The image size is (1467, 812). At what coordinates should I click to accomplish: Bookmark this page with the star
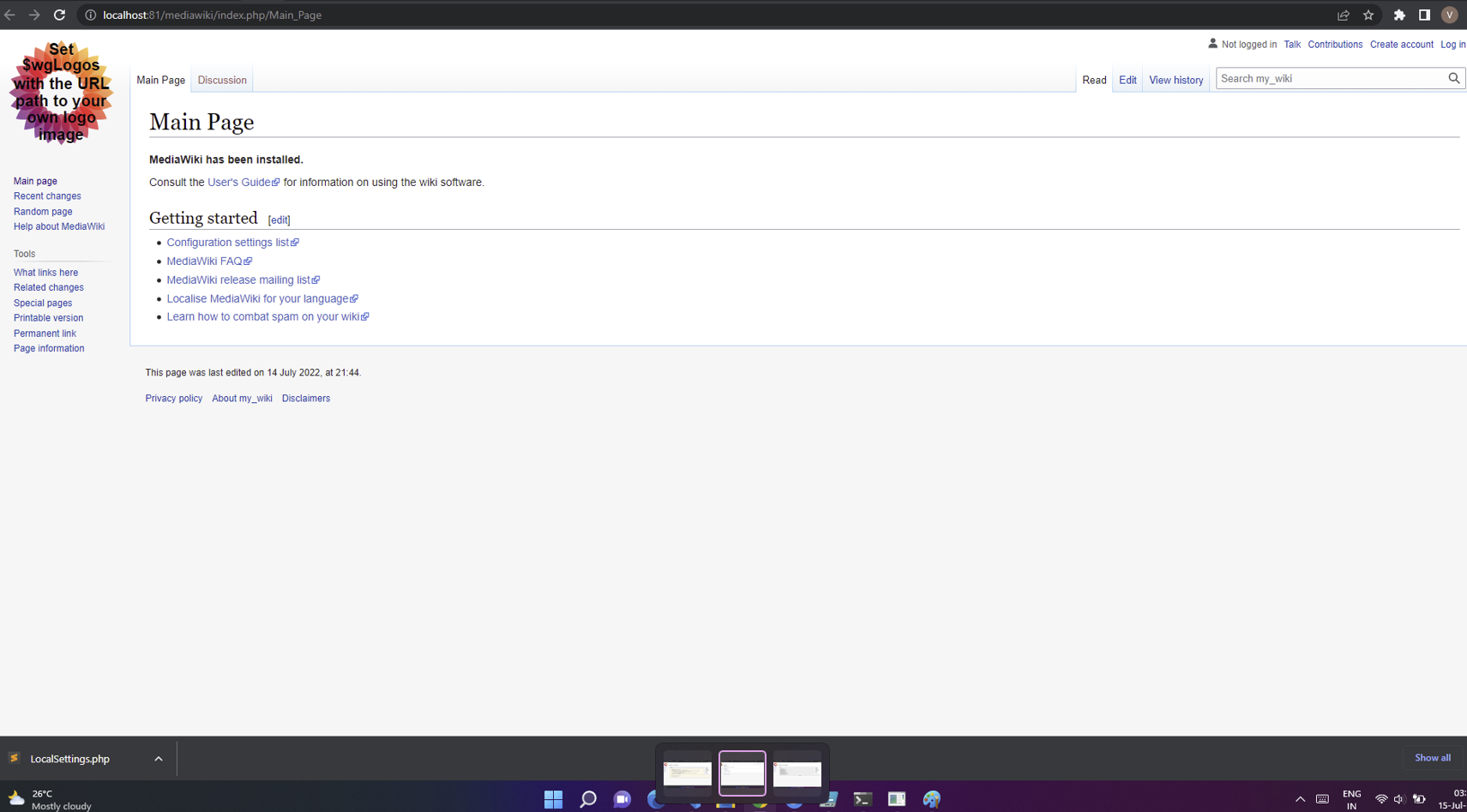click(1368, 15)
